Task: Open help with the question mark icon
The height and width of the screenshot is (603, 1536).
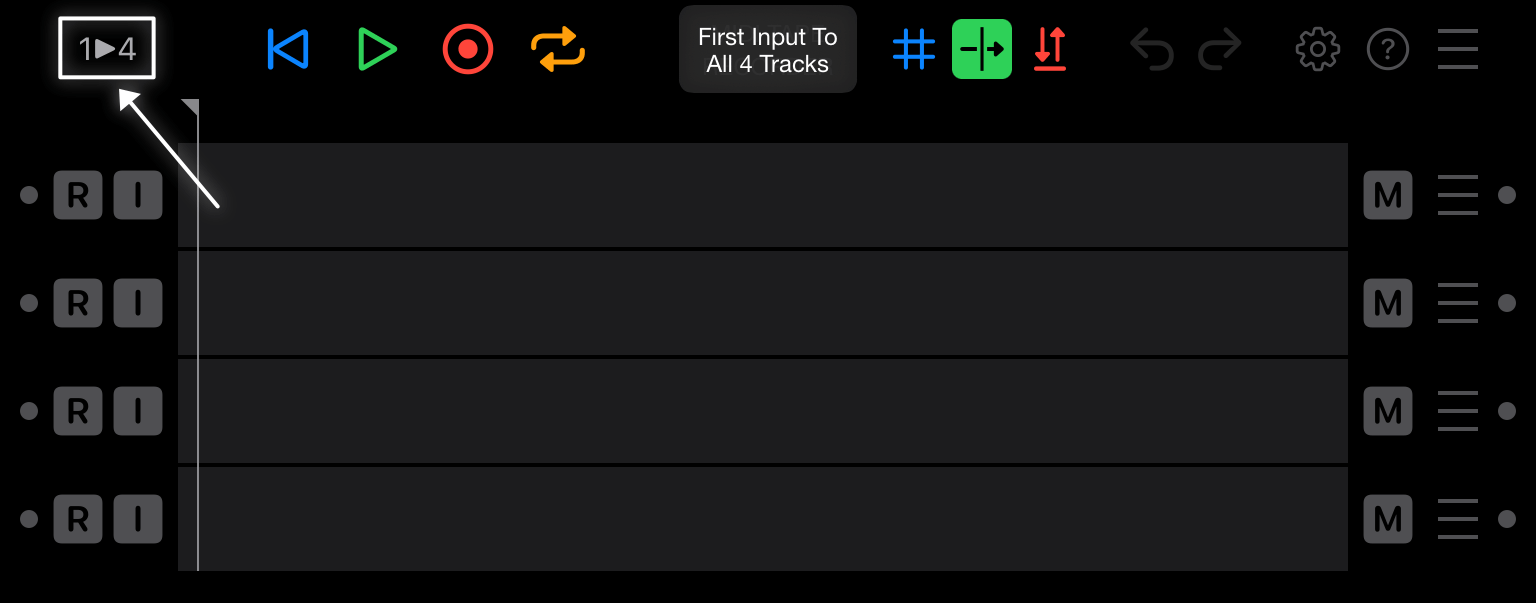Action: [x=1388, y=49]
